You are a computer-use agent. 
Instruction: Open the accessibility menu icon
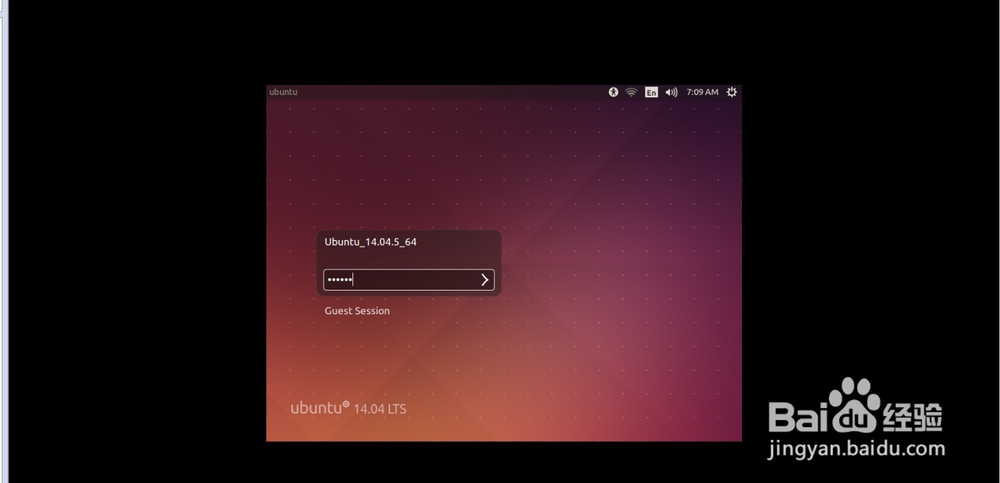click(x=613, y=92)
